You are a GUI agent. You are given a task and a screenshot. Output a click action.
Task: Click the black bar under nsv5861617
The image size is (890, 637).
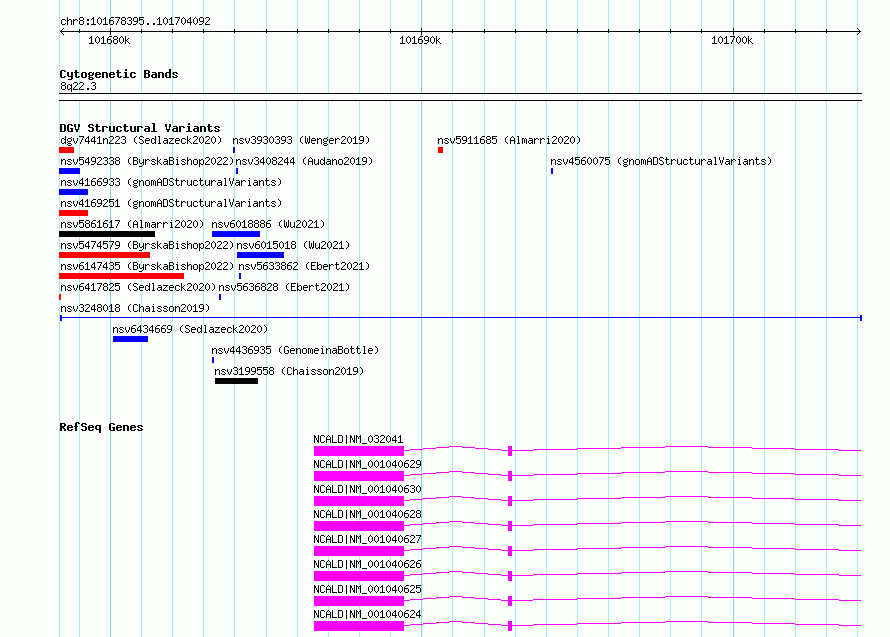[107, 234]
